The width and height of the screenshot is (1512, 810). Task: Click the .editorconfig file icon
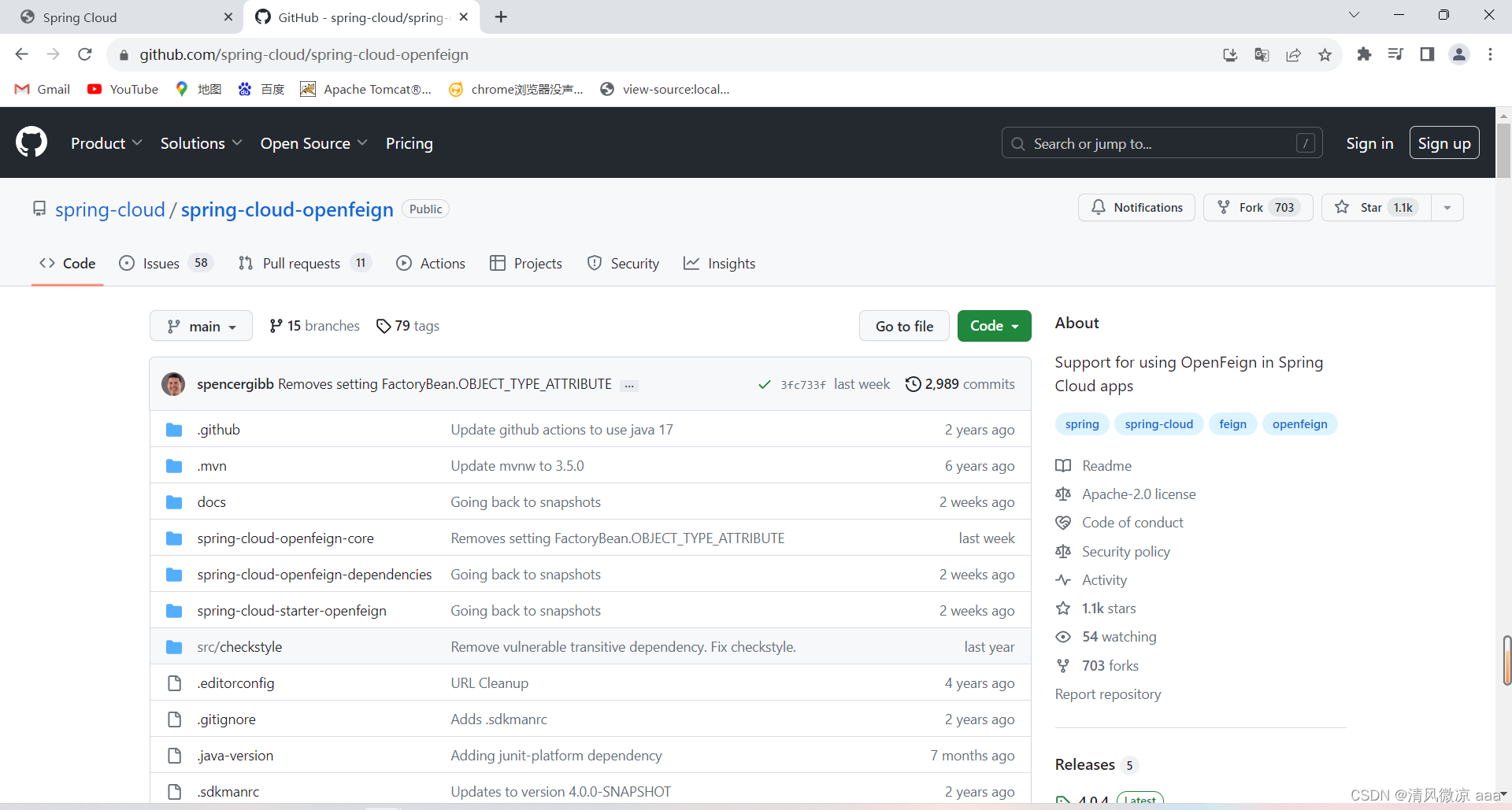click(175, 683)
